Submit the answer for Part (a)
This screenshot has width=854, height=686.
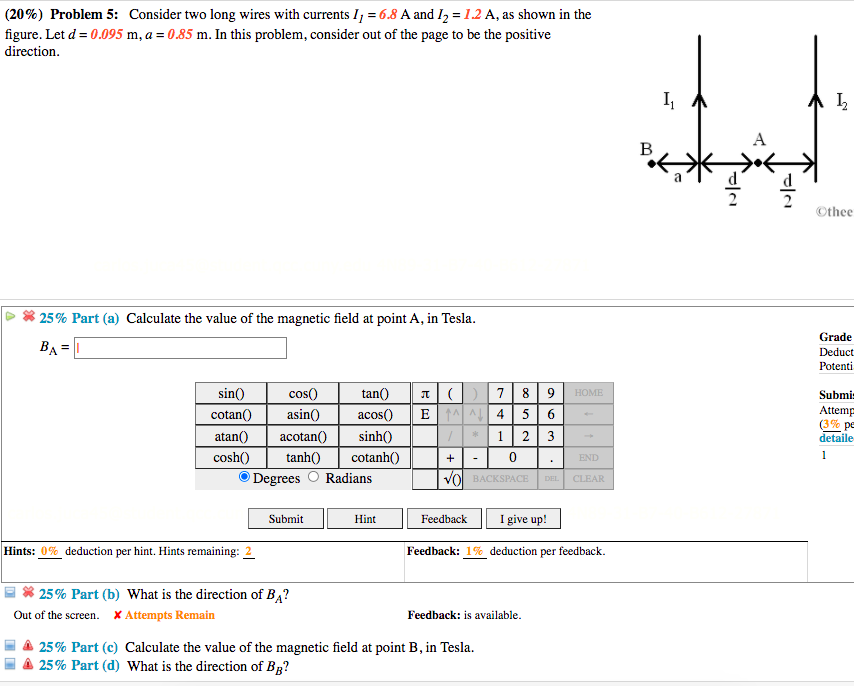[x=285, y=518]
